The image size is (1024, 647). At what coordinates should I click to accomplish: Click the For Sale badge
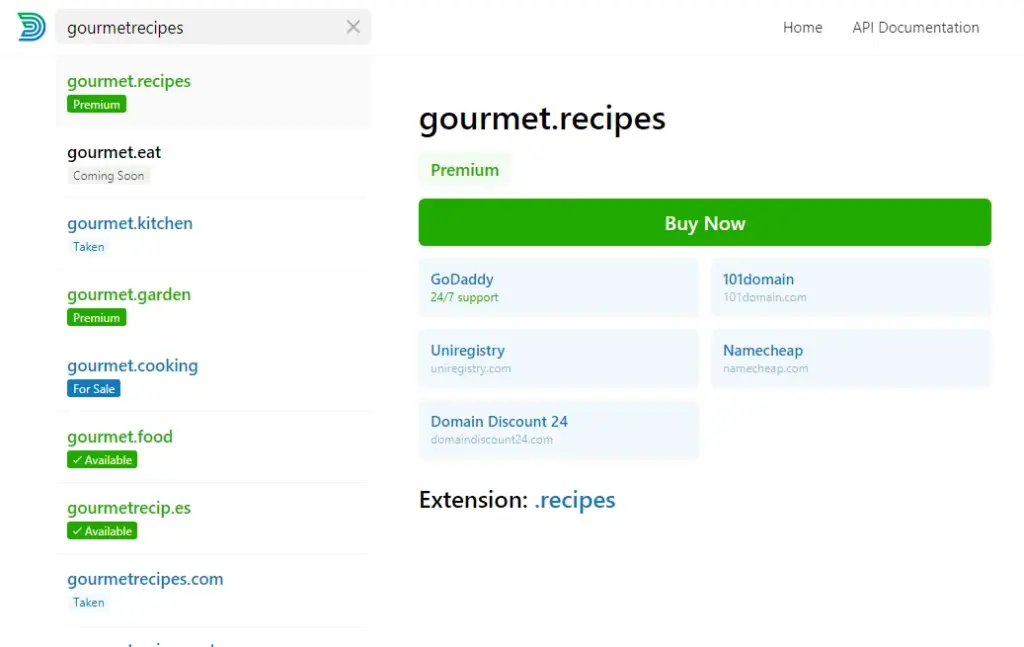coord(93,389)
